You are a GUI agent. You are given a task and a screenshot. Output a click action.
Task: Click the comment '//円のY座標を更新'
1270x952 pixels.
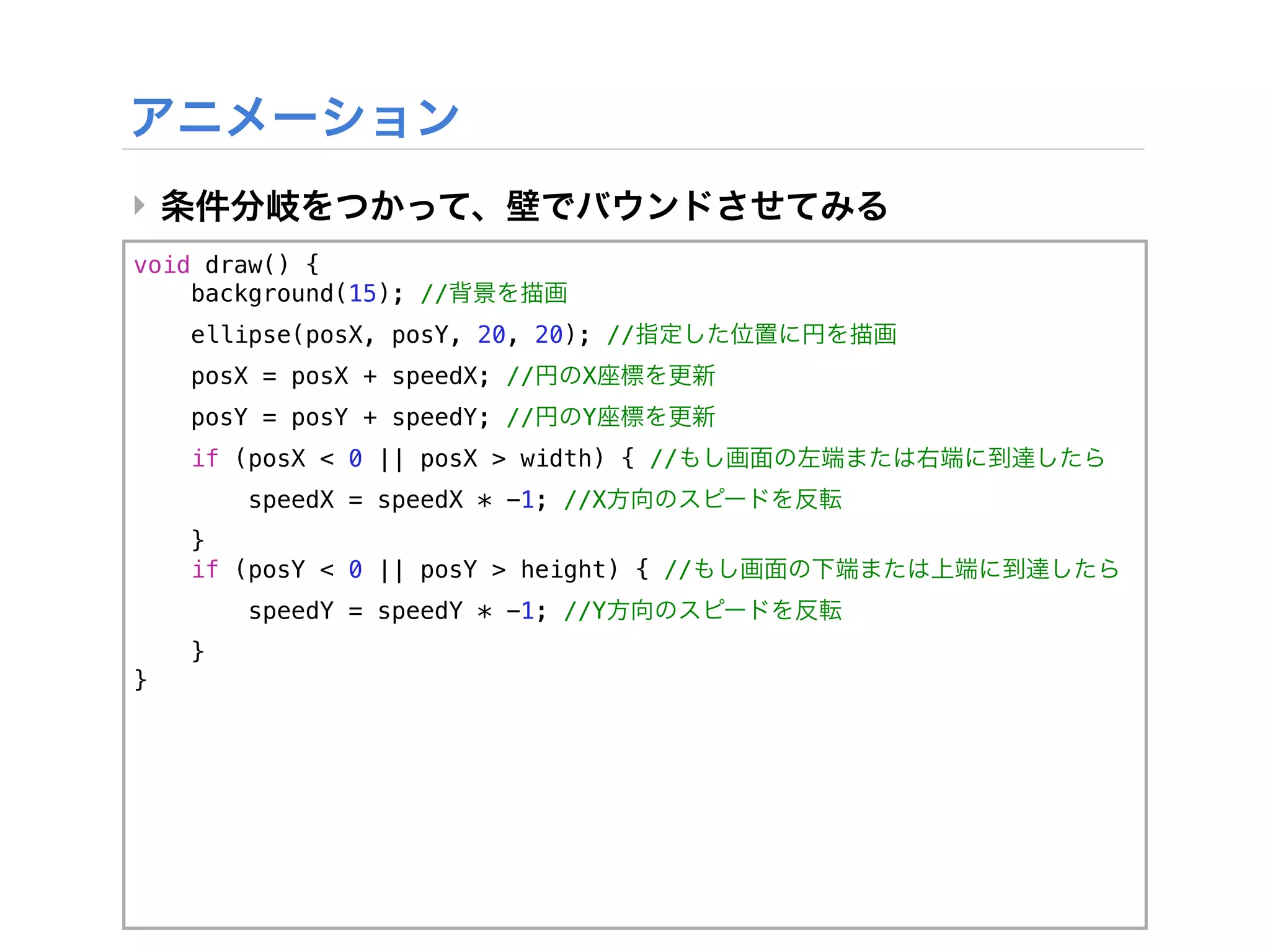click(x=611, y=417)
